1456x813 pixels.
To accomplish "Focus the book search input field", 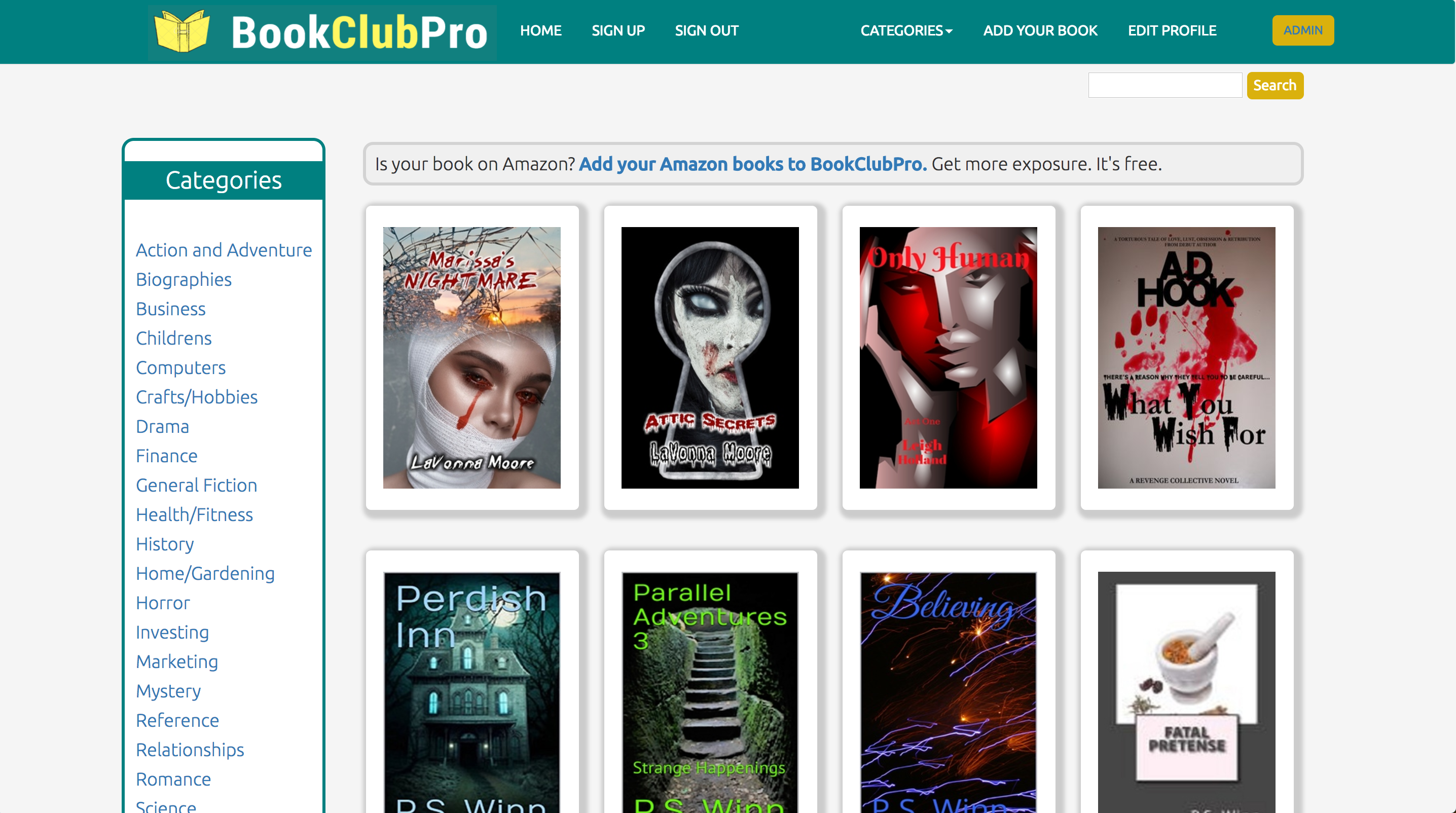I will pos(1164,85).
